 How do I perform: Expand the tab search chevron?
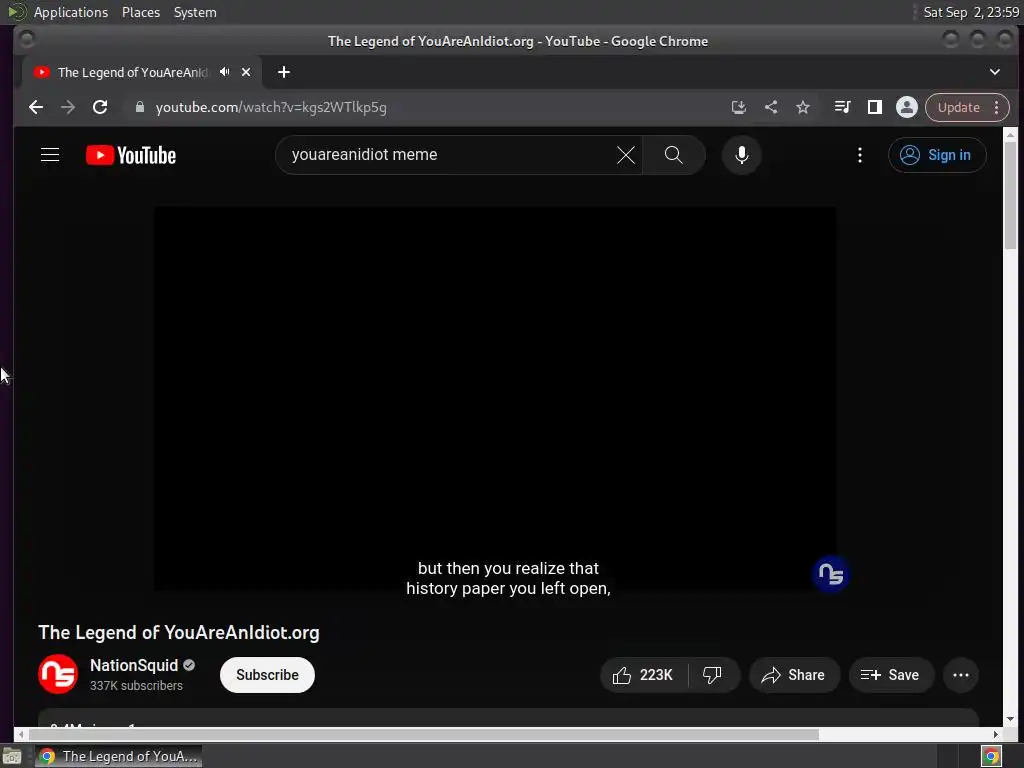(995, 72)
